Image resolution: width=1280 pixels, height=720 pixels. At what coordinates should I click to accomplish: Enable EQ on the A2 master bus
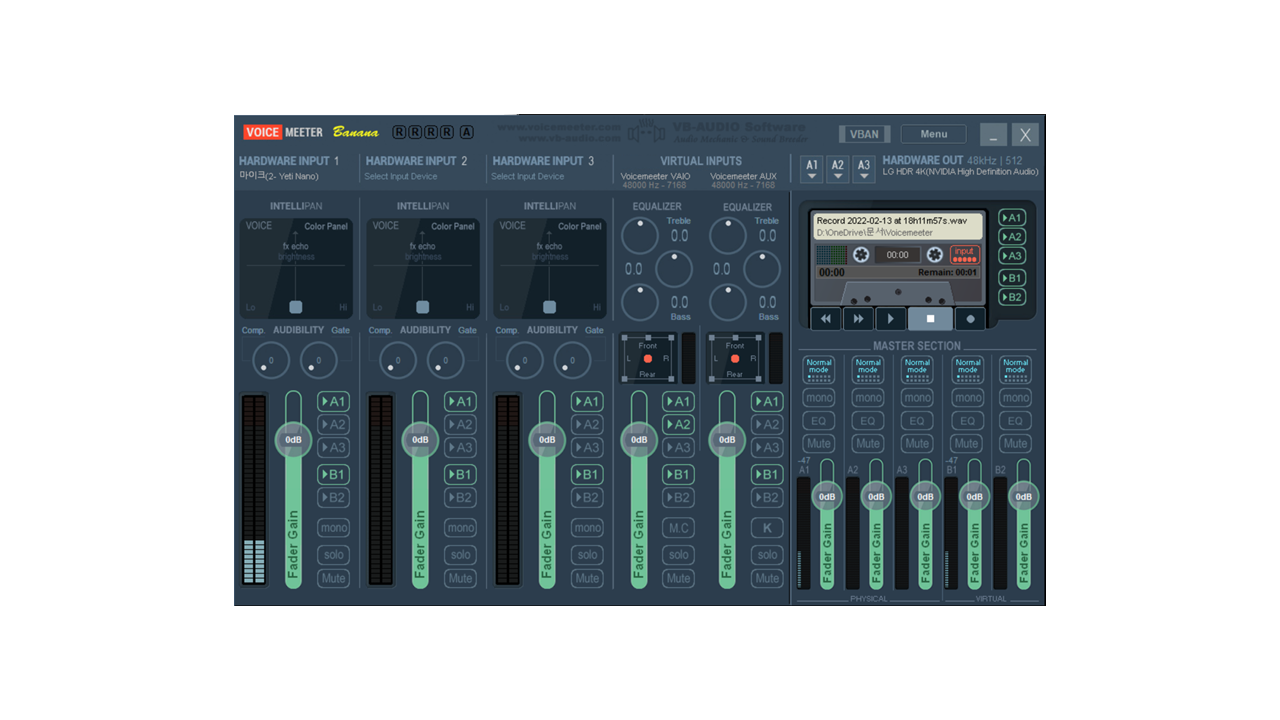click(x=868, y=421)
